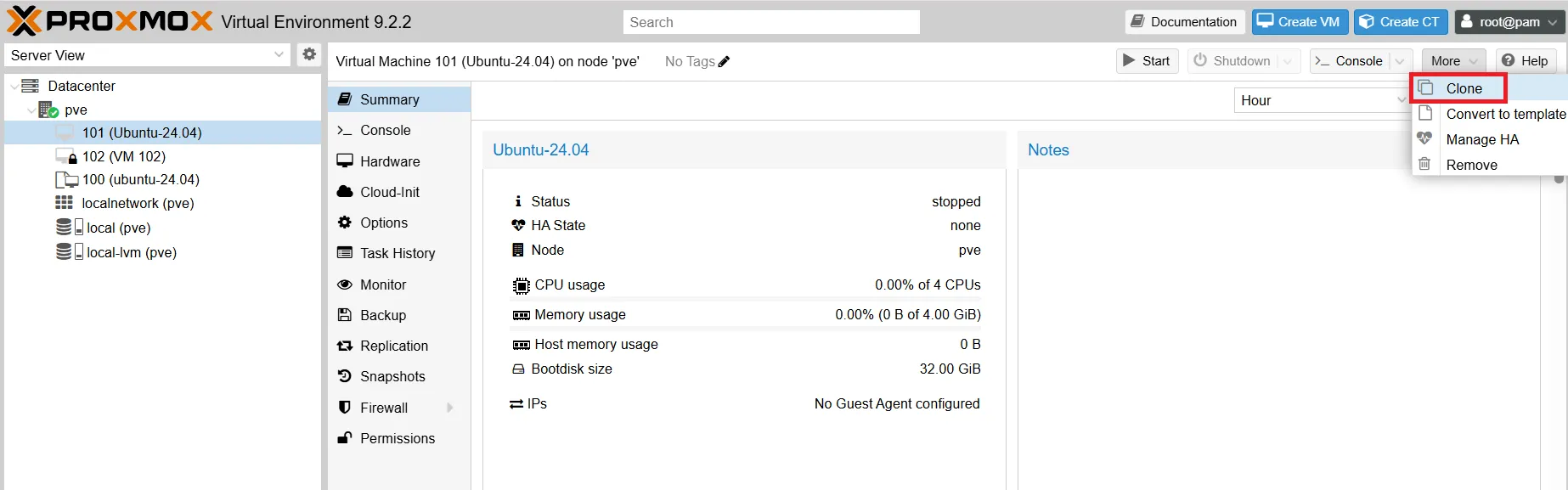Screen dimensions: 1568x490
Task: Click the Task History list icon
Action: 345,253
